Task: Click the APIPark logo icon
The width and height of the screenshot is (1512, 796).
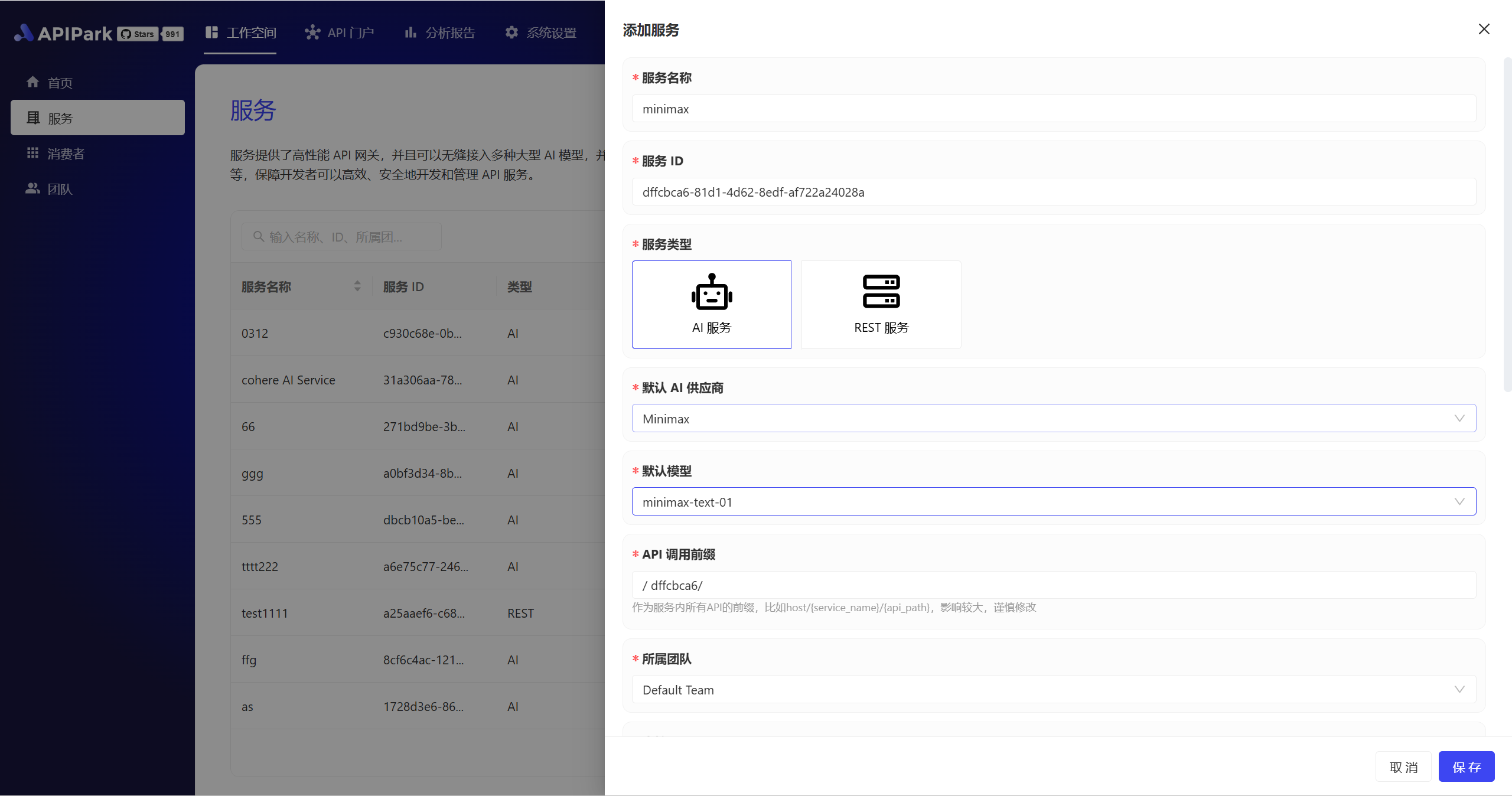Action: coord(24,33)
